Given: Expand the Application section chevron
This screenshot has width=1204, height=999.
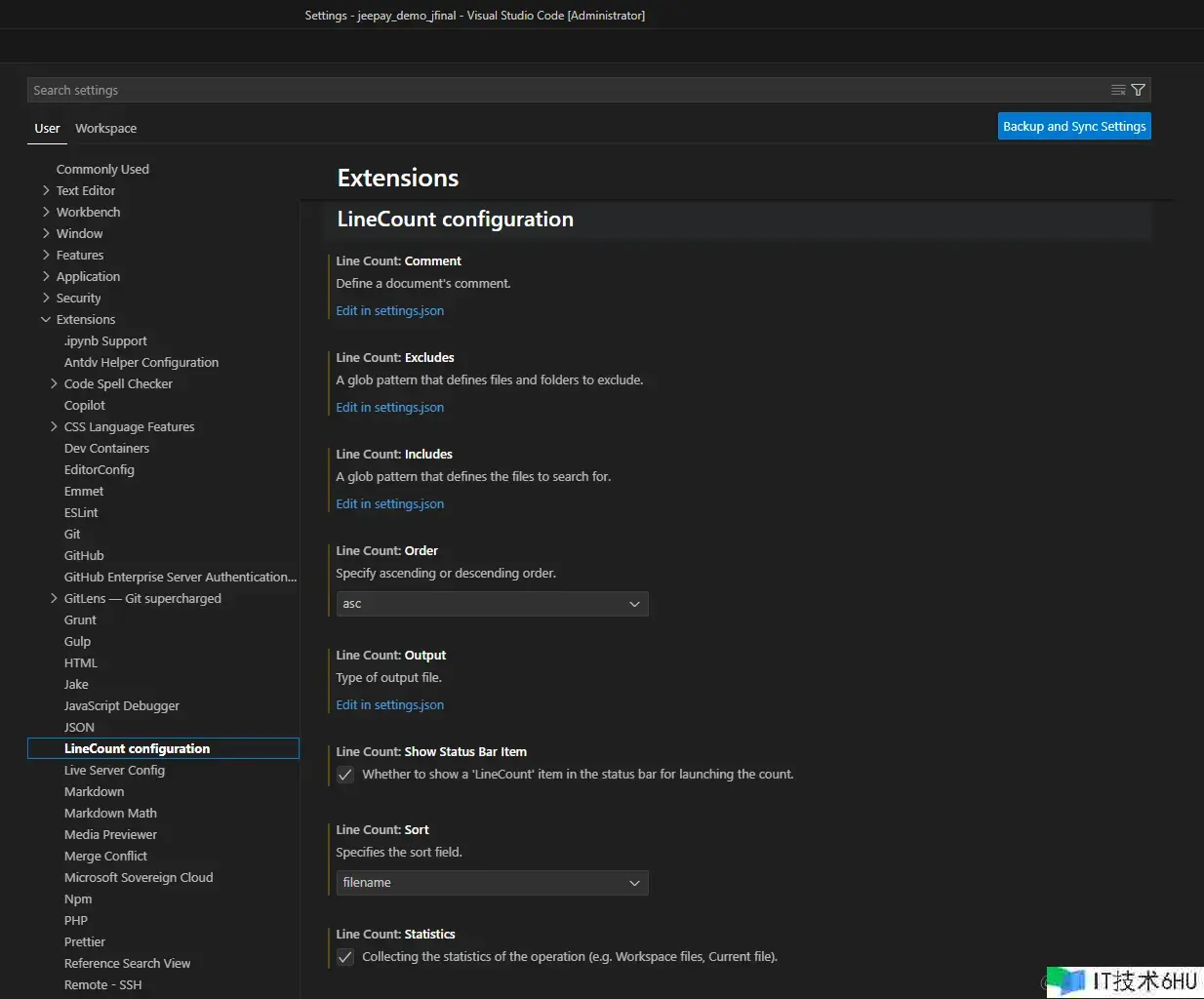Looking at the screenshot, I should pyautogui.click(x=46, y=276).
